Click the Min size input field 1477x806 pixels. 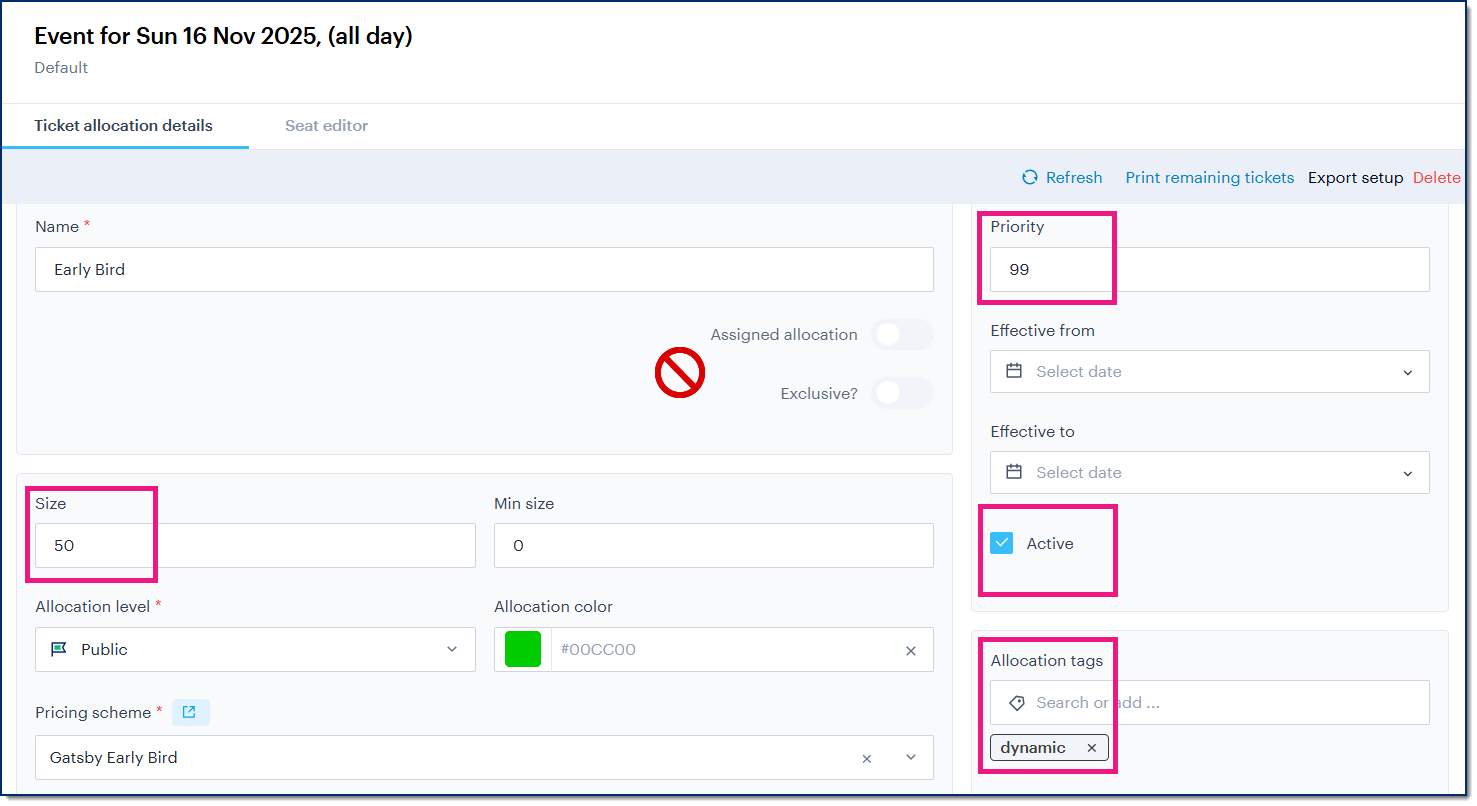point(714,546)
